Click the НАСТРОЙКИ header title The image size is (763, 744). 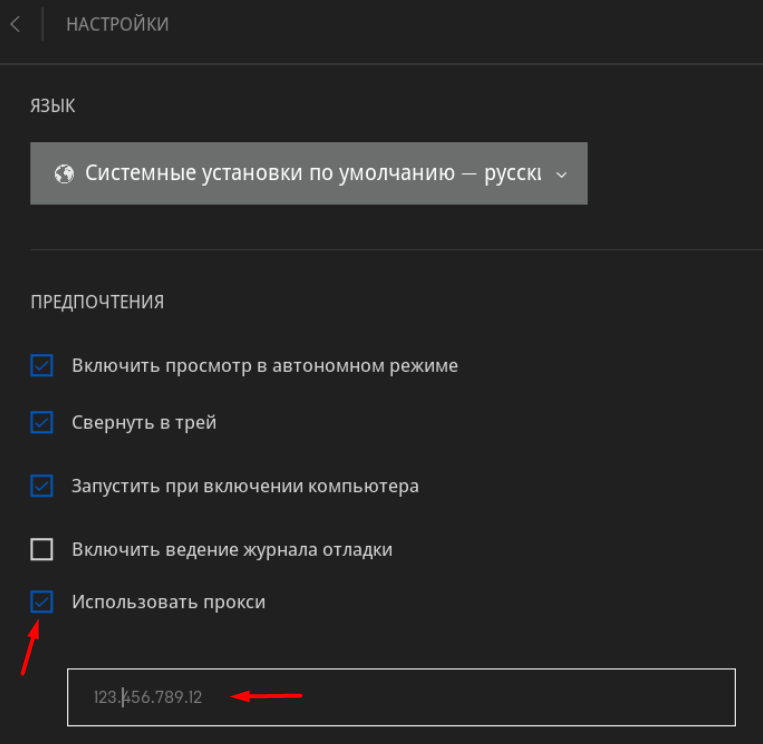tap(117, 24)
